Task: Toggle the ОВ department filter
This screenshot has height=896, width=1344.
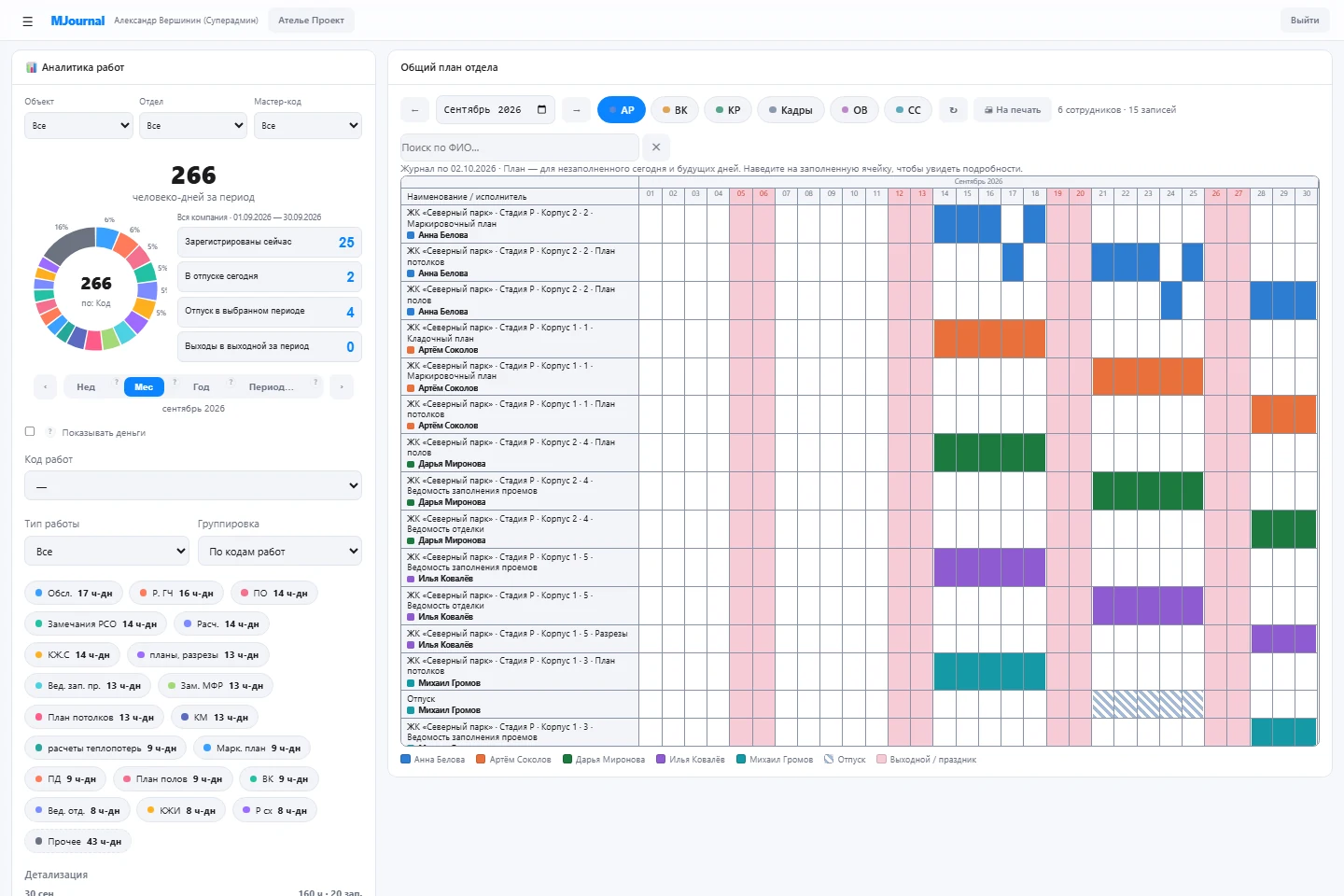Action: (854, 110)
